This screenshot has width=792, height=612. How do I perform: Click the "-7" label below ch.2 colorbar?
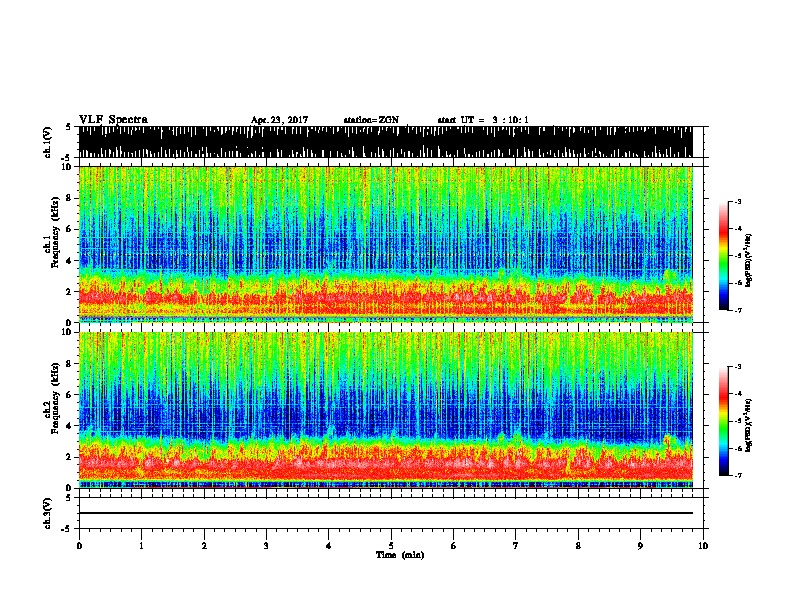pyautogui.click(x=738, y=475)
